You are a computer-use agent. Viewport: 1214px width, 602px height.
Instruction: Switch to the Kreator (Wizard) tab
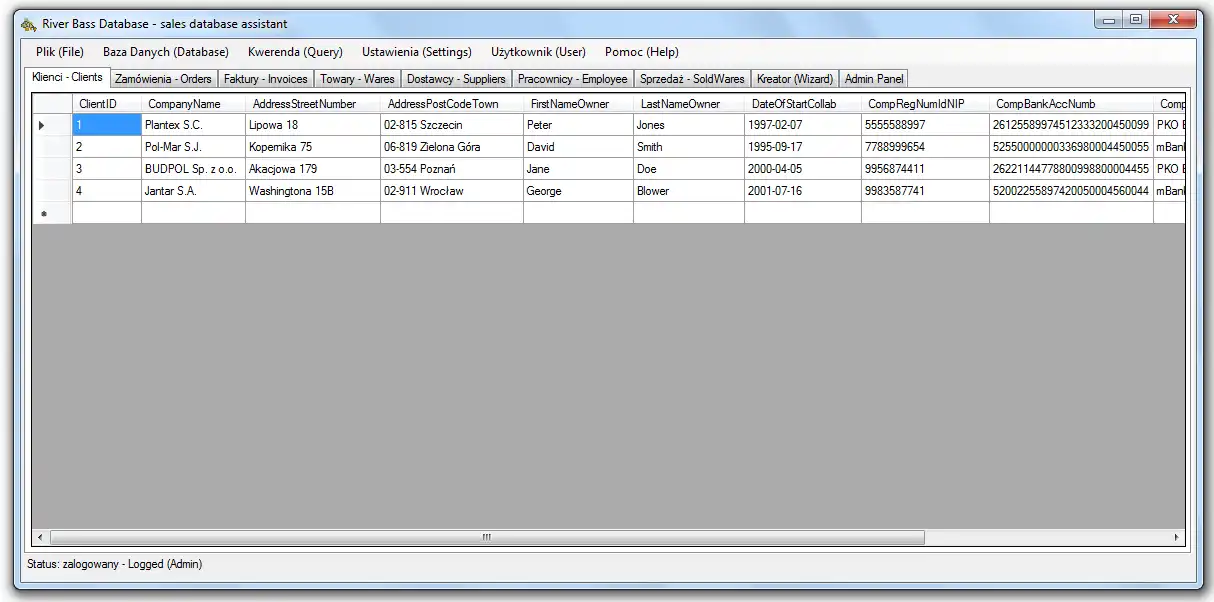point(795,79)
